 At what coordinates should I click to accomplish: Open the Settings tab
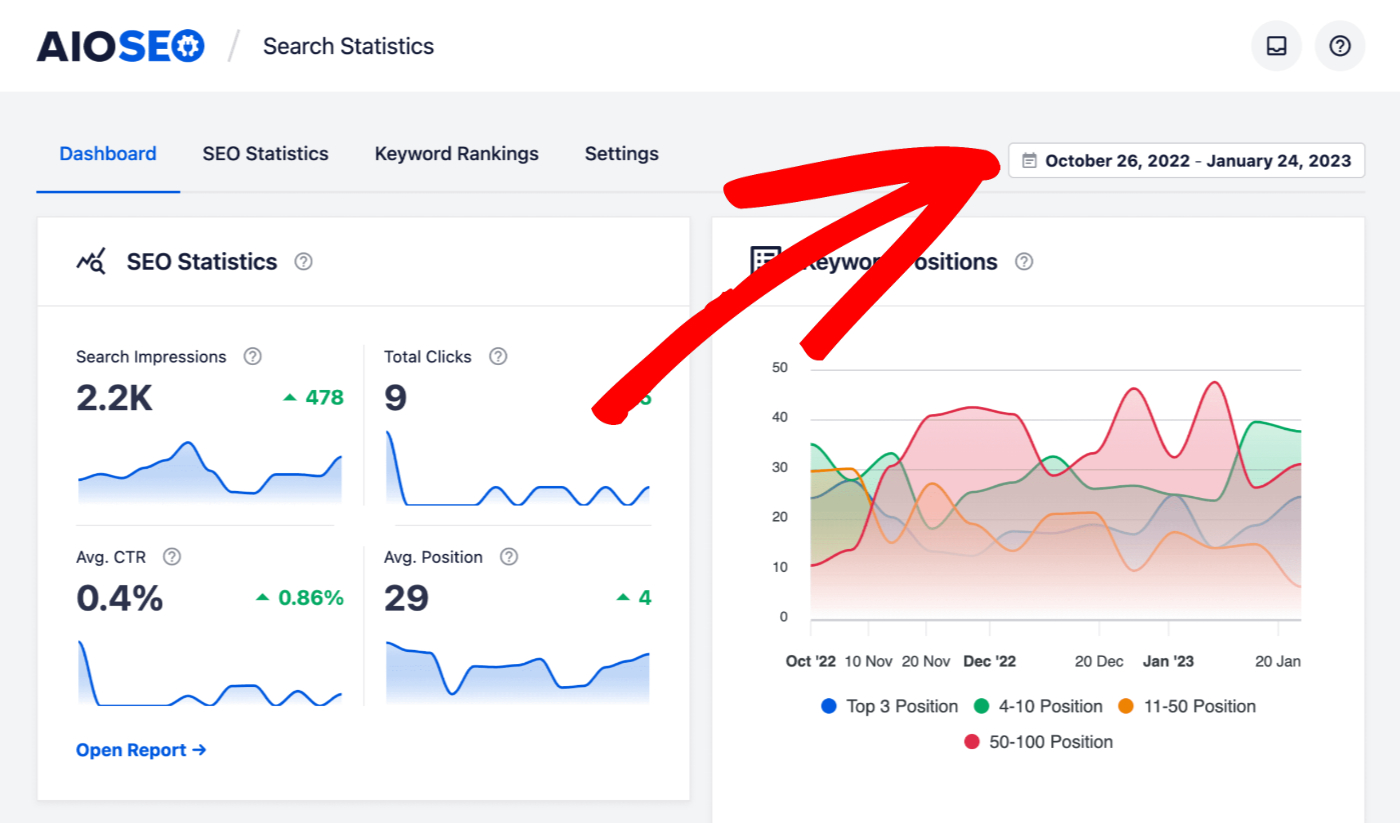click(622, 154)
